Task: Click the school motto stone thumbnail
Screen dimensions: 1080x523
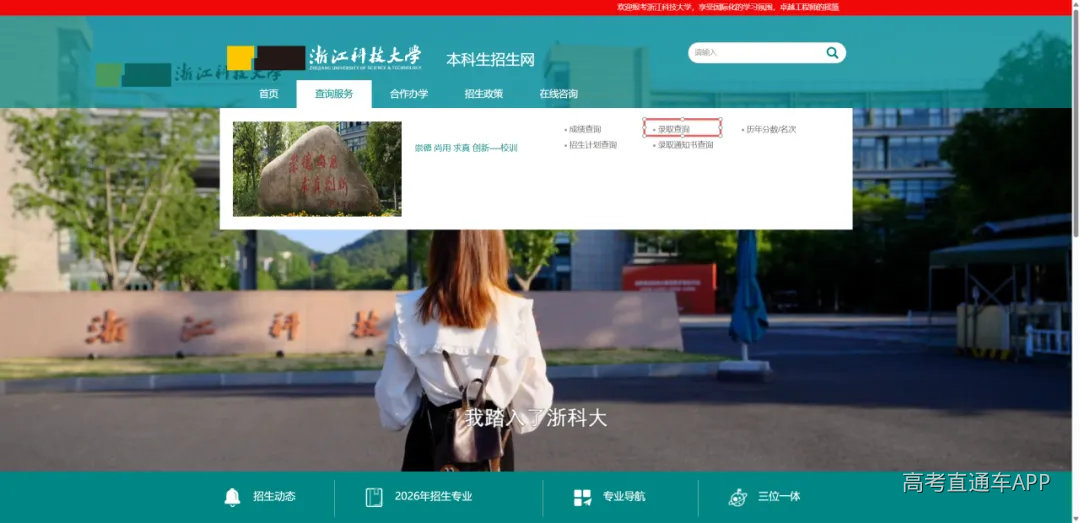Action: point(317,169)
